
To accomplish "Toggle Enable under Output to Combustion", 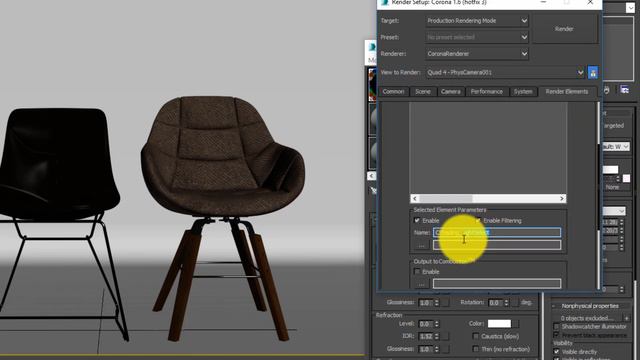I will click(x=417, y=271).
